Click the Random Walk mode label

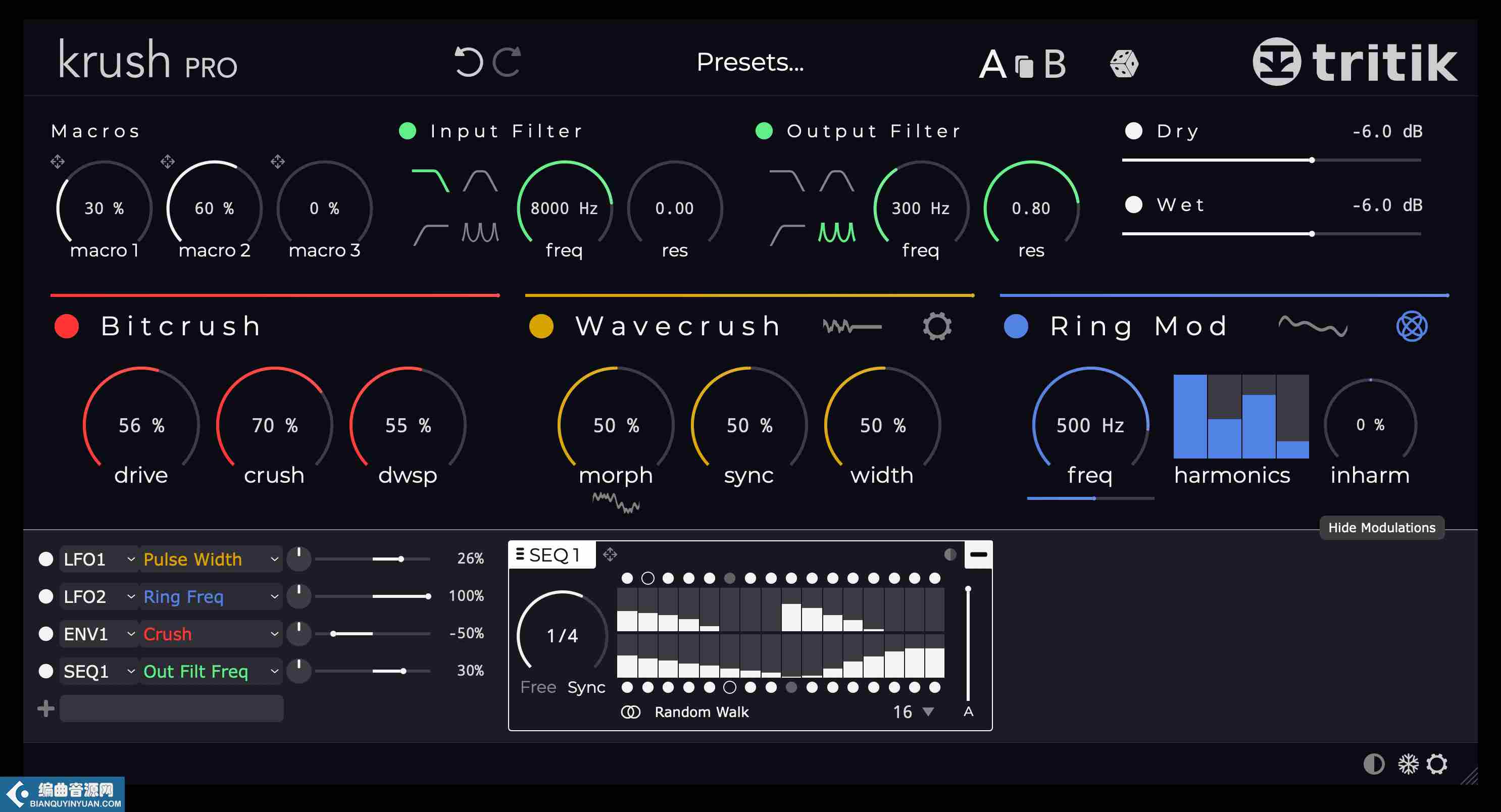[702, 712]
